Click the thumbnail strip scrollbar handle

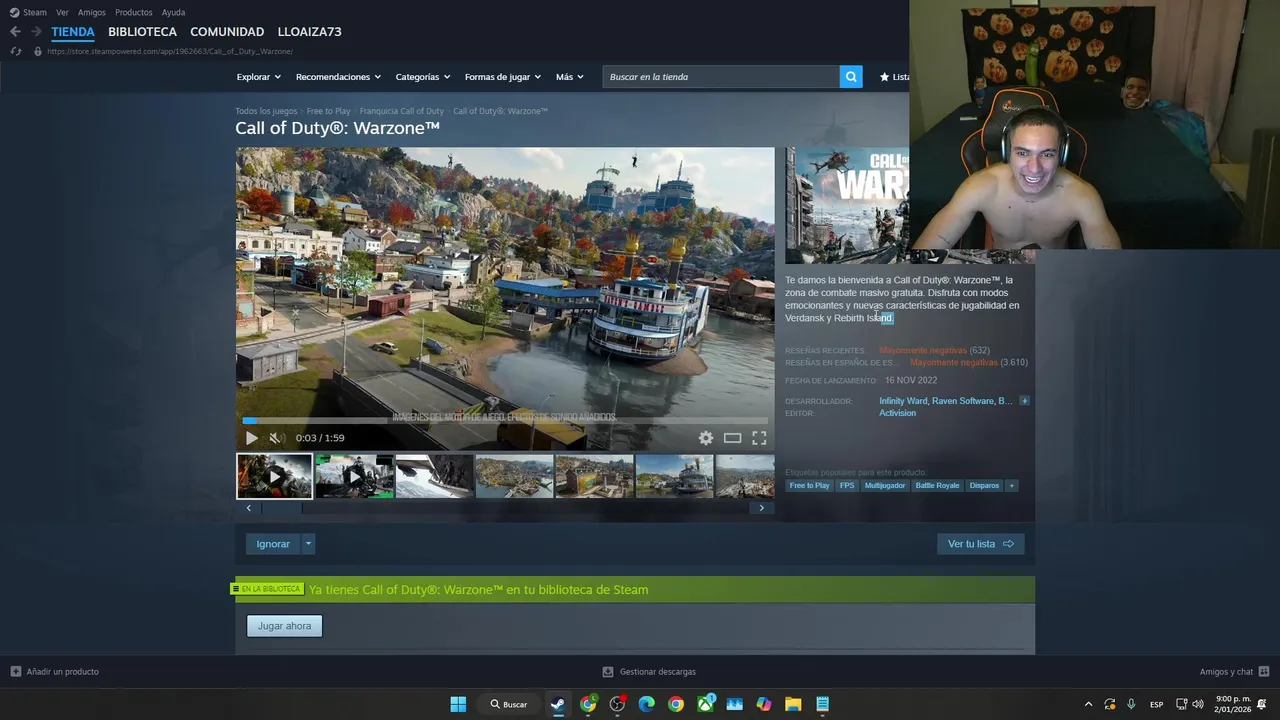point(282,508)
